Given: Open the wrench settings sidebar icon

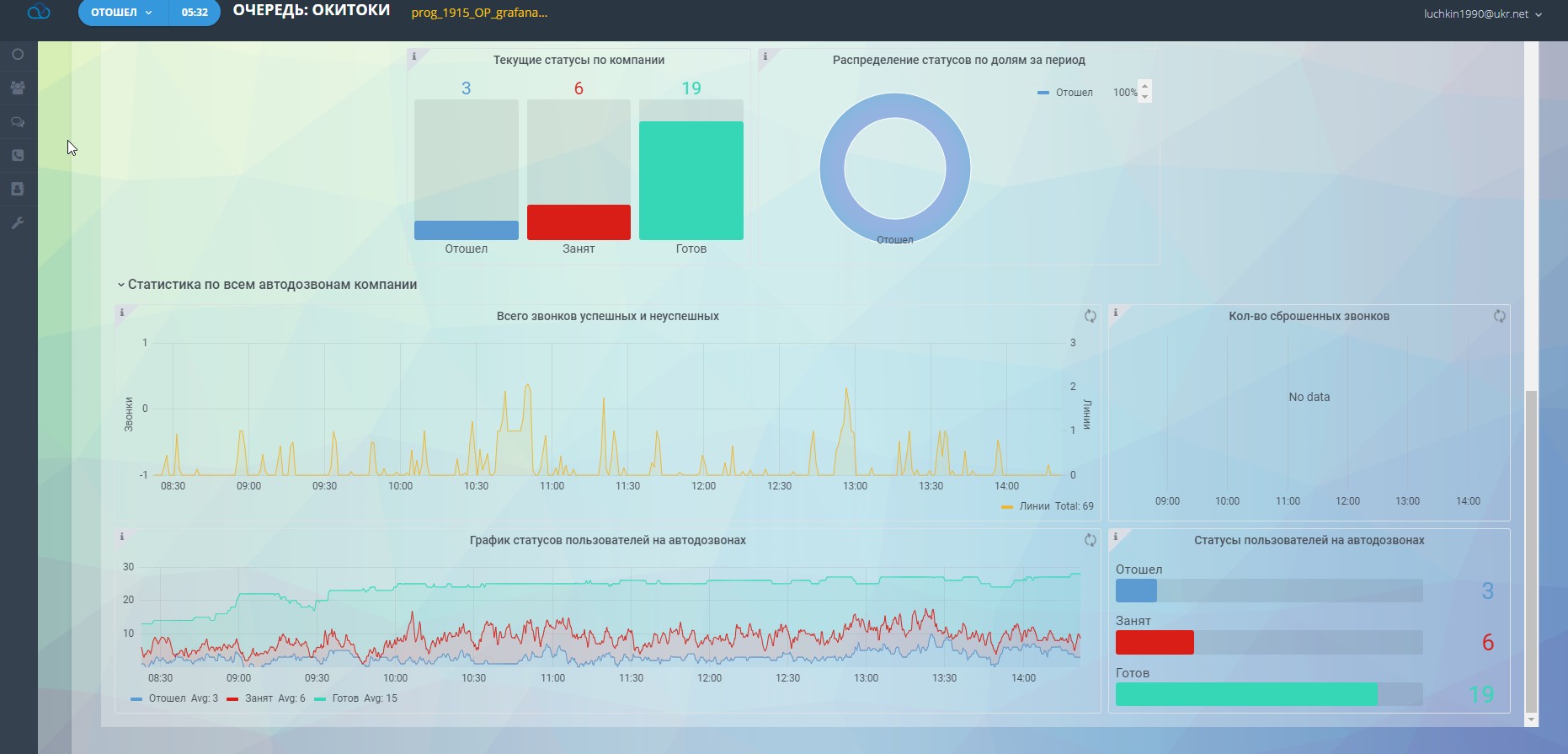Looking at the screenshot, I should coord(18,223).
